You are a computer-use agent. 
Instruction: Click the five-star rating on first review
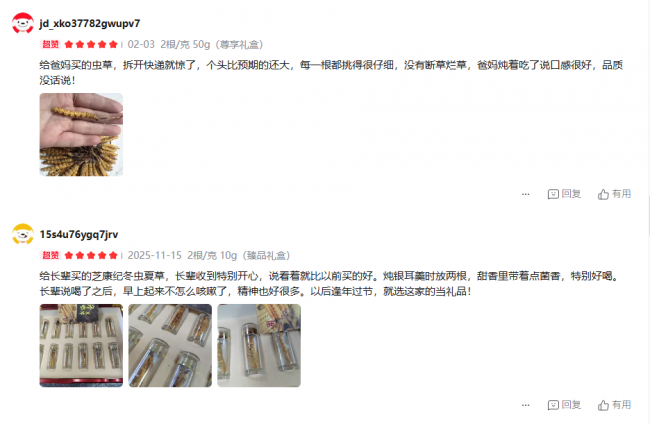[x=91, y=44]
